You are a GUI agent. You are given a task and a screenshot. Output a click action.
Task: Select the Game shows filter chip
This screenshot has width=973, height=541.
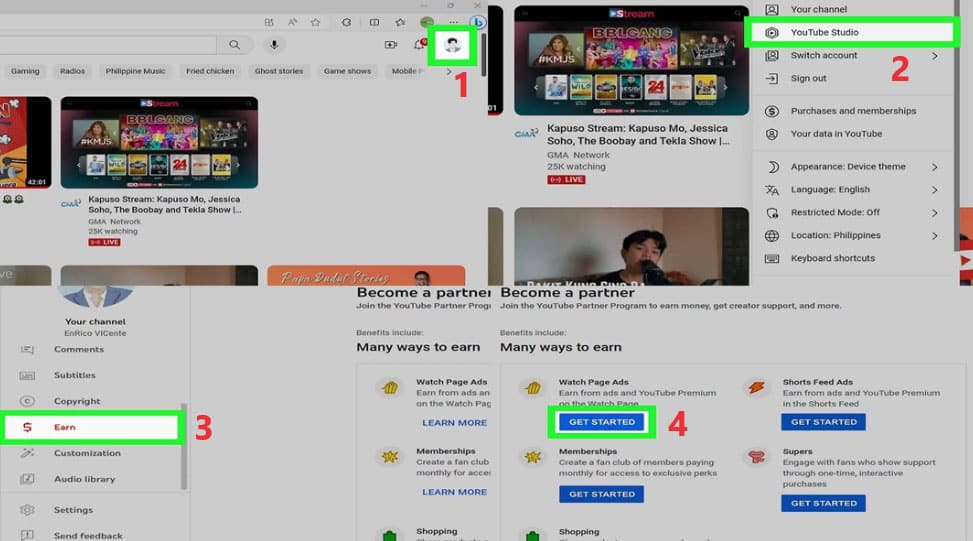coord(348,71)
